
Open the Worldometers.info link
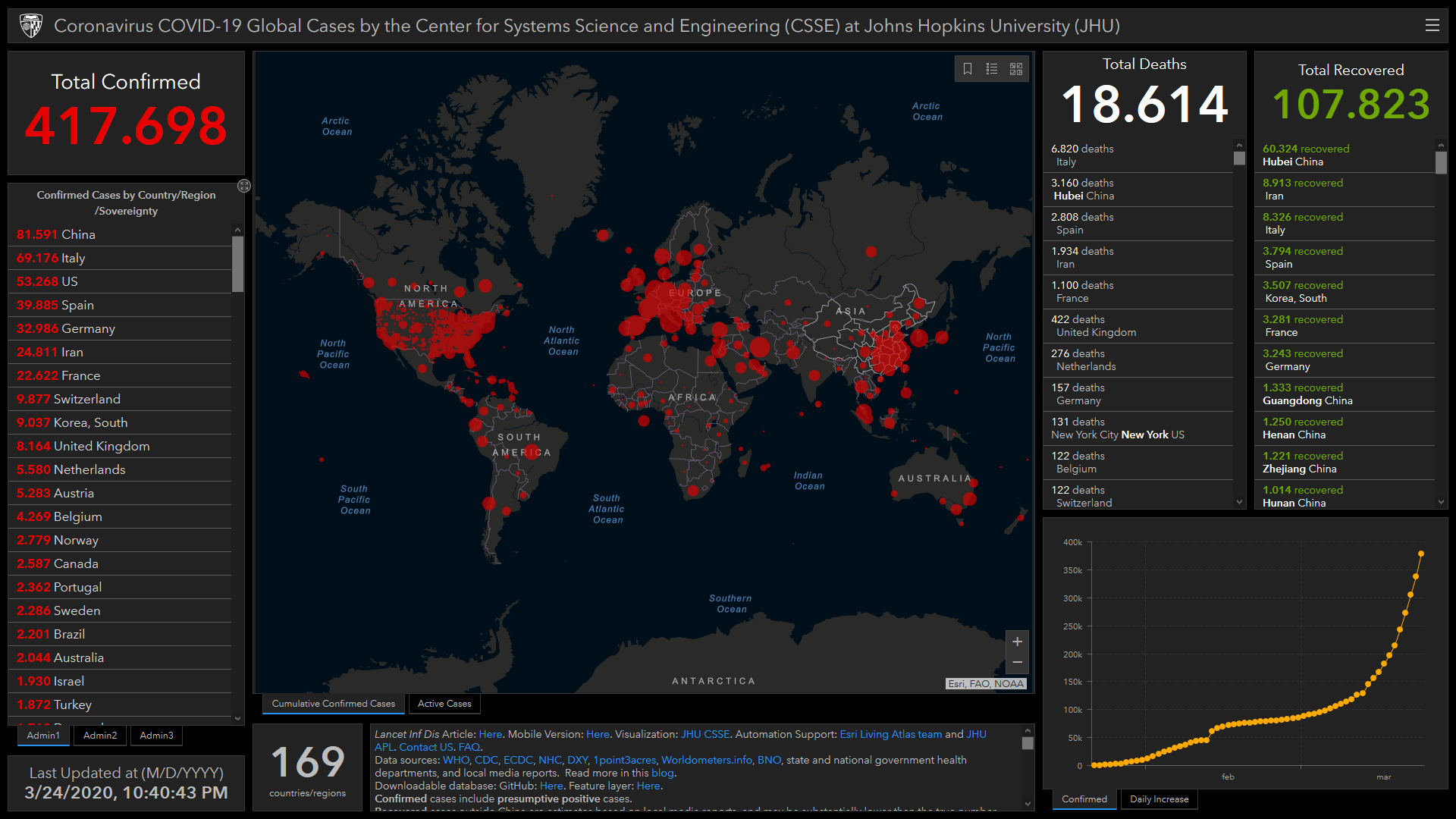coord(707,760)
